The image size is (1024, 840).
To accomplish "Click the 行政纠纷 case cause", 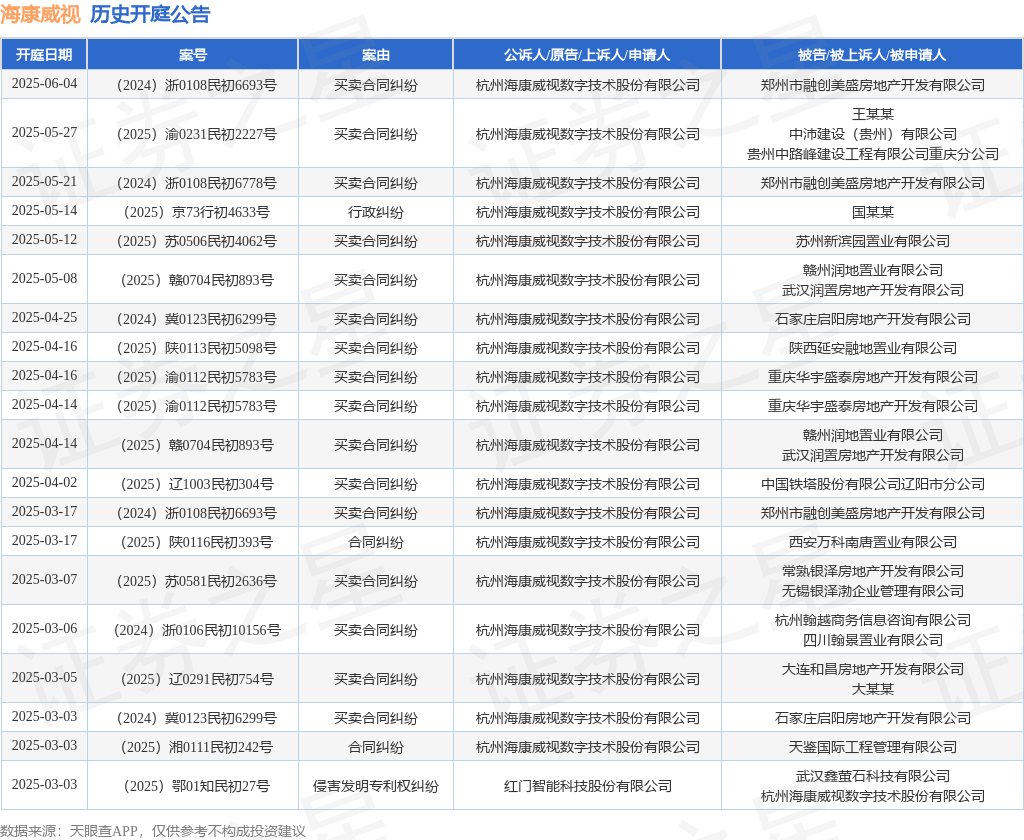I will [x=376, y=212].
